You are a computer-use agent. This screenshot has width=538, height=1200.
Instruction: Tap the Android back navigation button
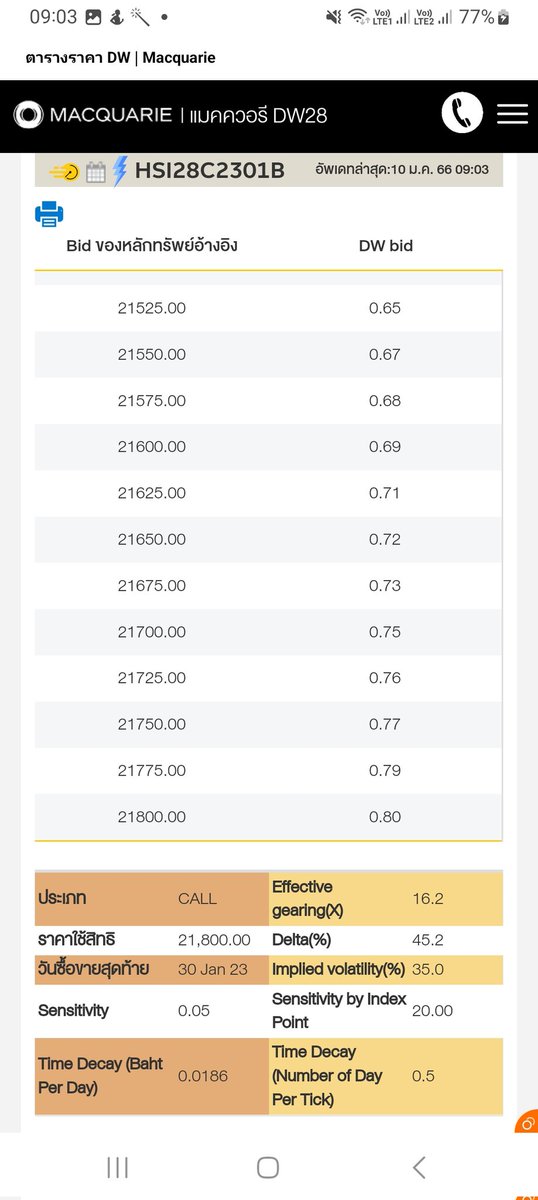[419, 1166]
